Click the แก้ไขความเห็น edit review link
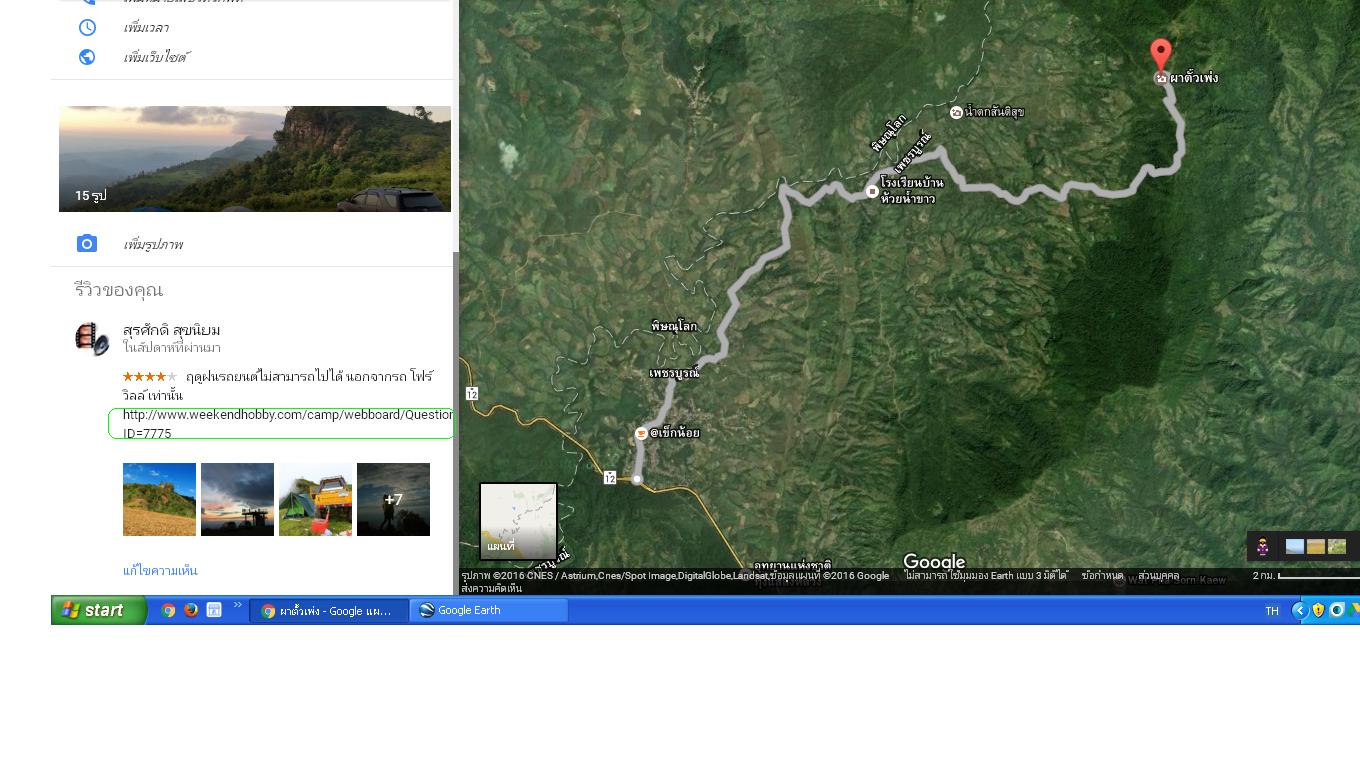 tap(160, 570)
